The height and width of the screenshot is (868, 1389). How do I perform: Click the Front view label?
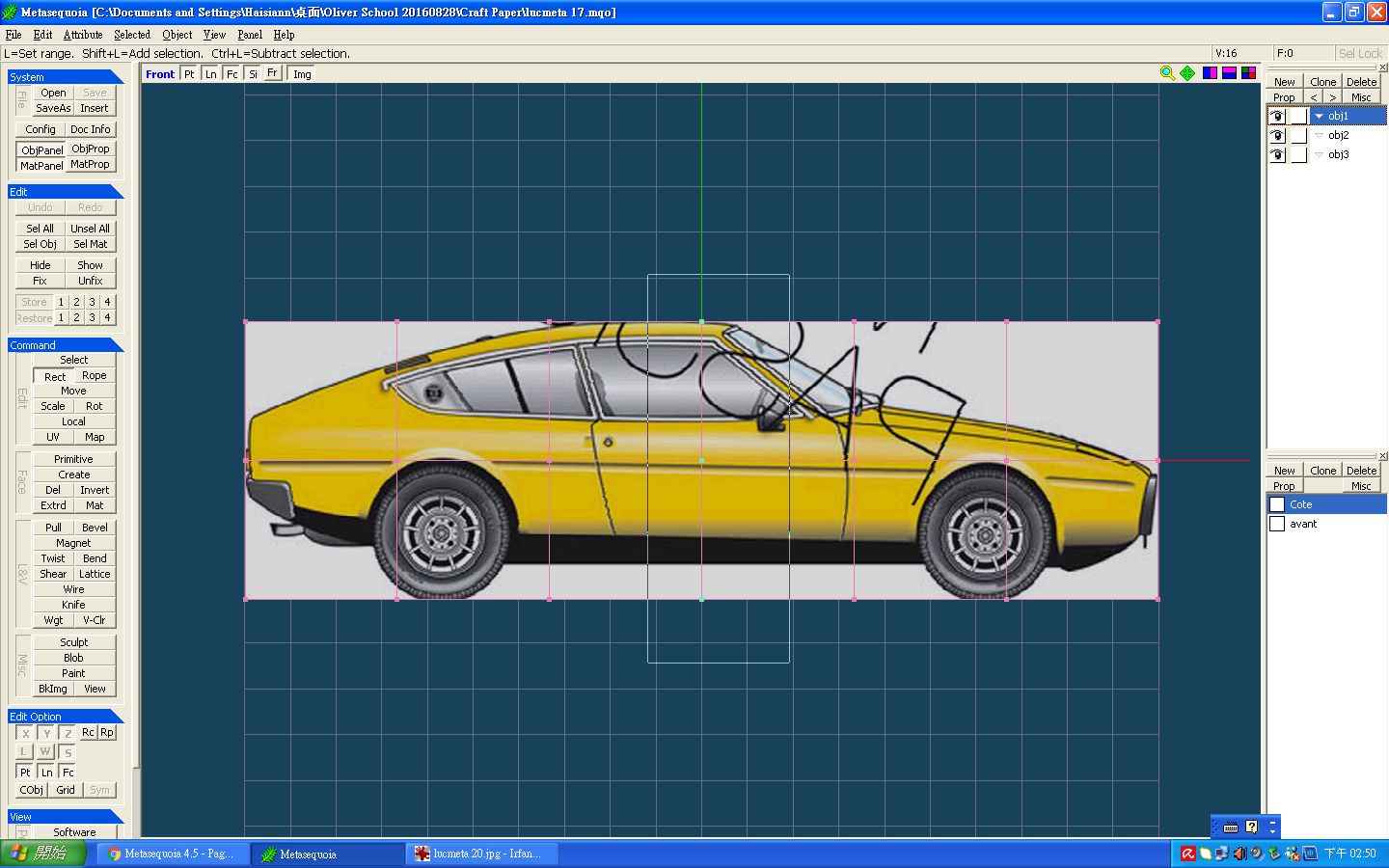160,74
